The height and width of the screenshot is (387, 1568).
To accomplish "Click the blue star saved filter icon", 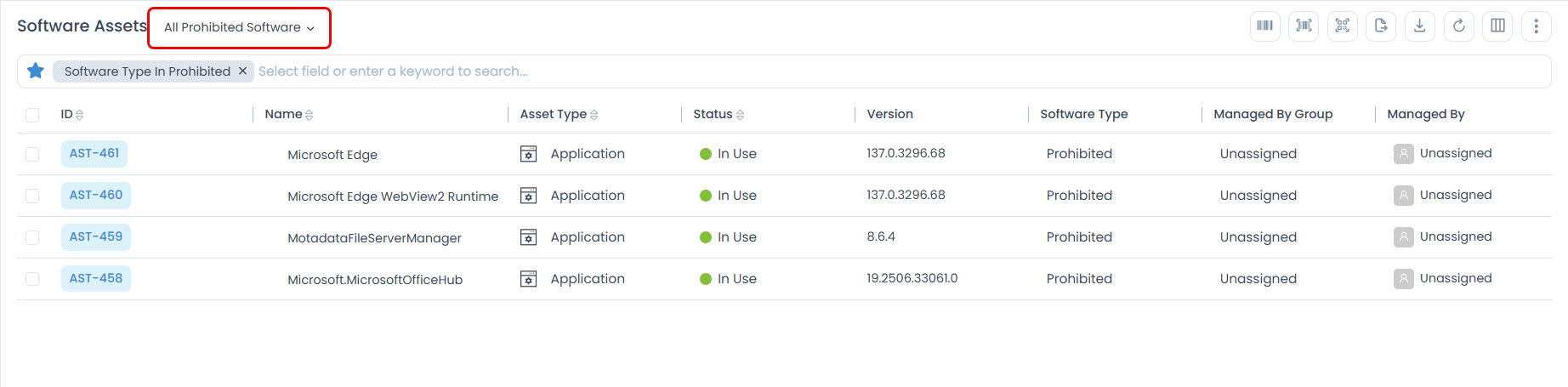I will click(36, 71).
